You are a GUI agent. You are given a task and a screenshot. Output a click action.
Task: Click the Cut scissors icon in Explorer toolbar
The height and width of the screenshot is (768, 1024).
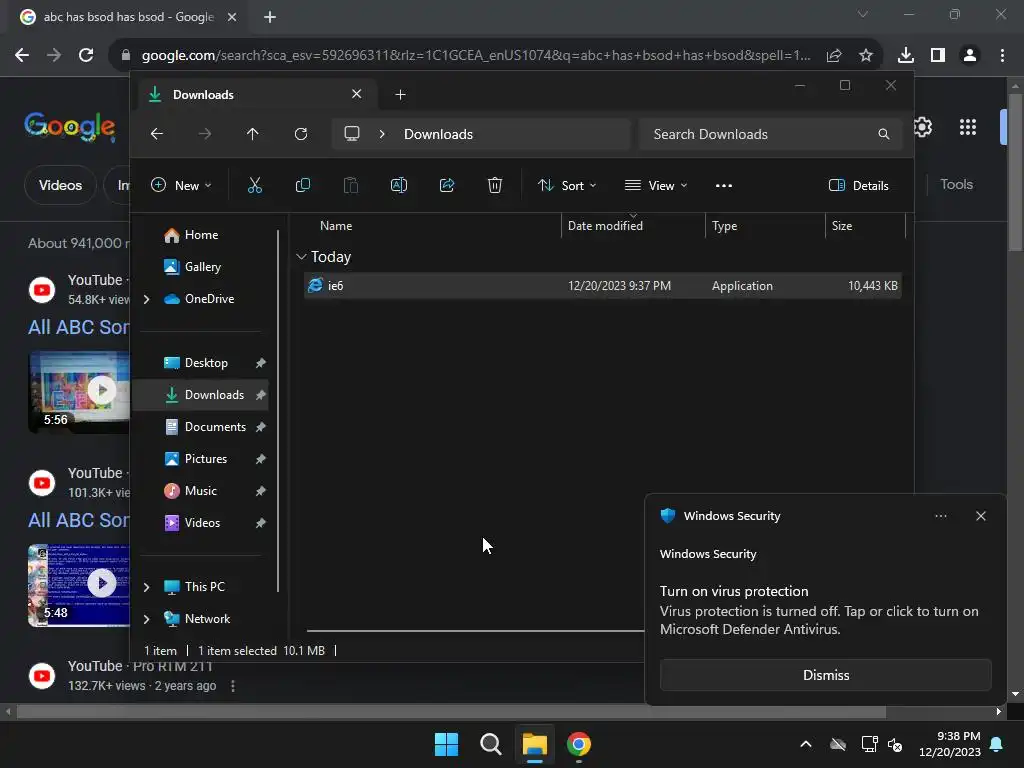255,185
